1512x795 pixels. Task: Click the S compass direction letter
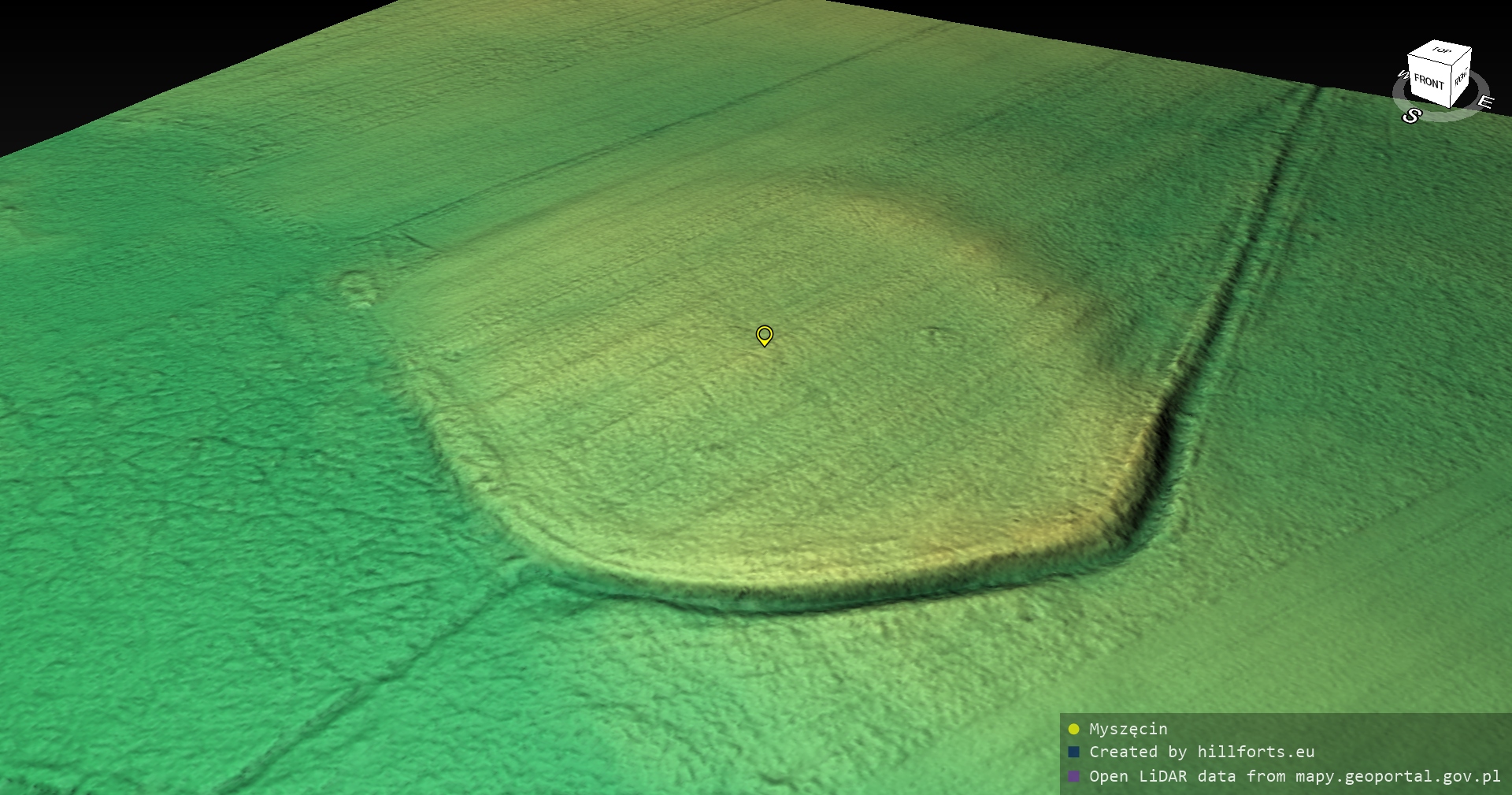coord(1411,116)
